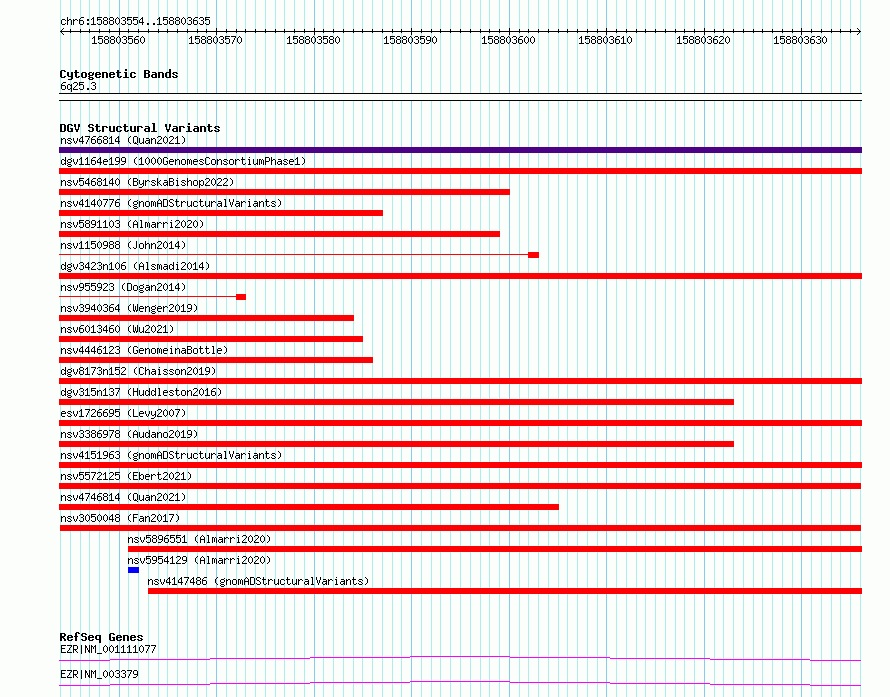Screen dimensions: 890x697
Task: Select the nsv4147486 red variant bar
Action: pyautogui.click(x=505, y=591)
